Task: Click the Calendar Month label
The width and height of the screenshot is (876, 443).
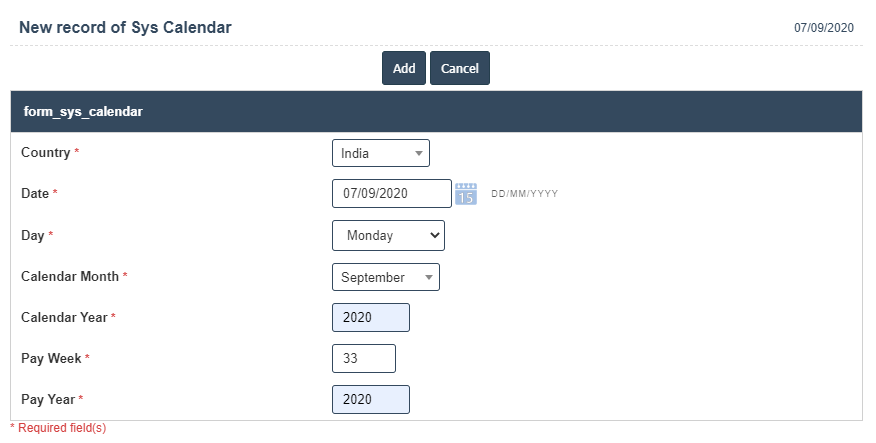Action: 70,276
